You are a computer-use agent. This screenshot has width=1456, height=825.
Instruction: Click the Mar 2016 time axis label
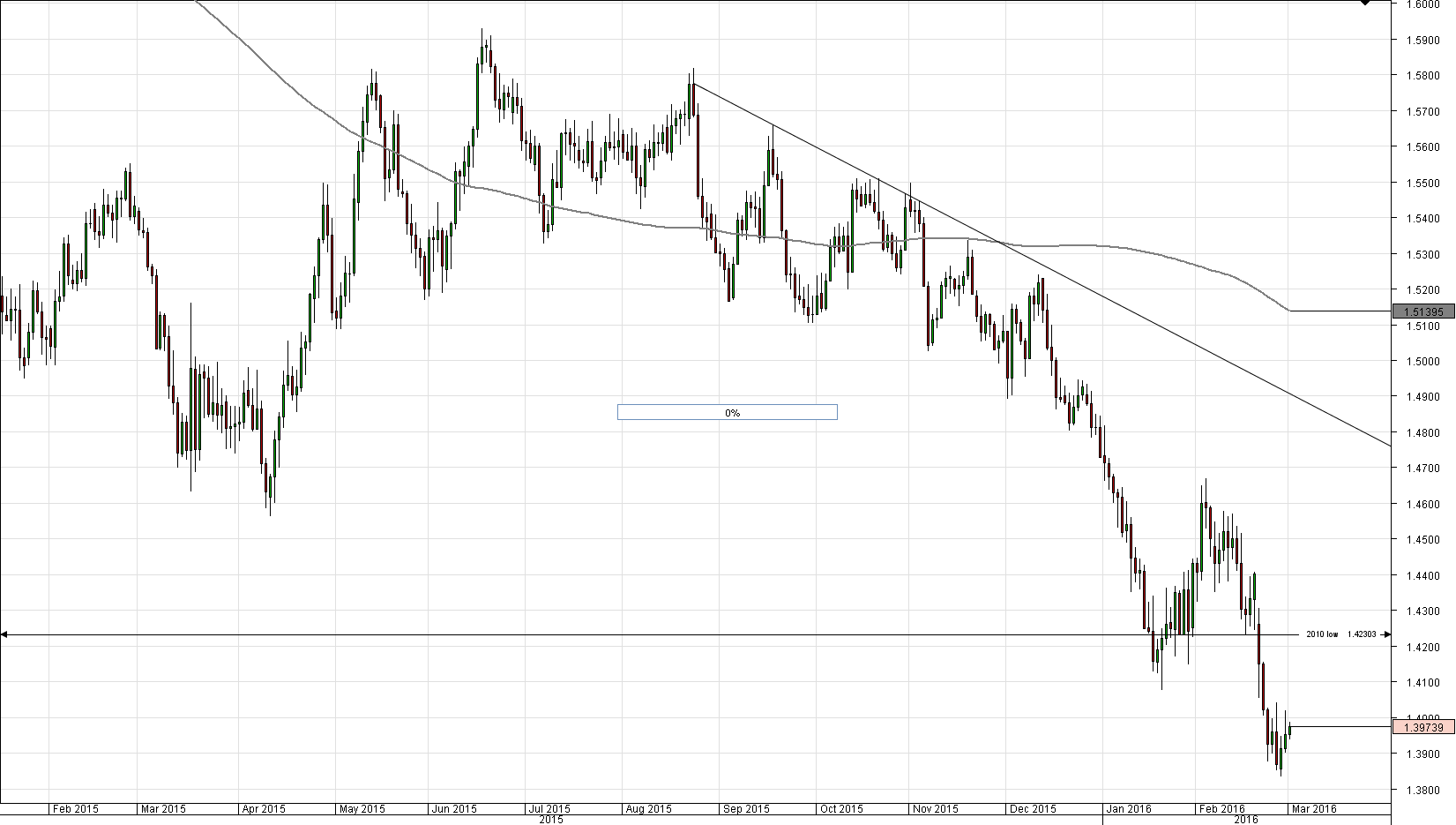[x=1314, y=809]
